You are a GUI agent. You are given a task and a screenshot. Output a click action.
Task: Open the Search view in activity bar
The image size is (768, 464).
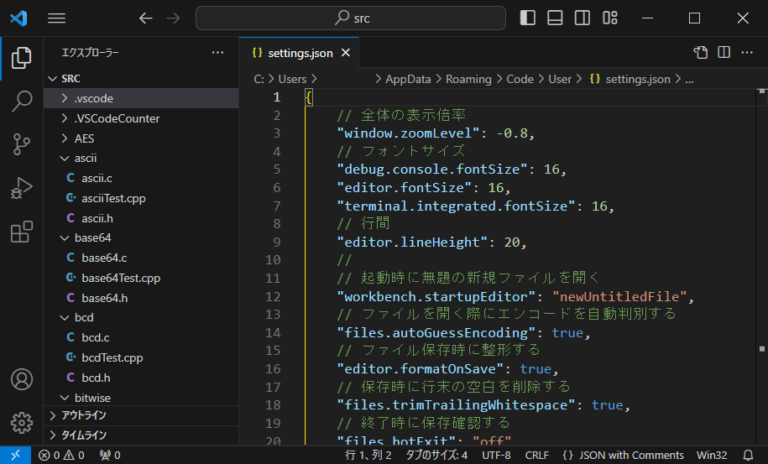[21, 100]
